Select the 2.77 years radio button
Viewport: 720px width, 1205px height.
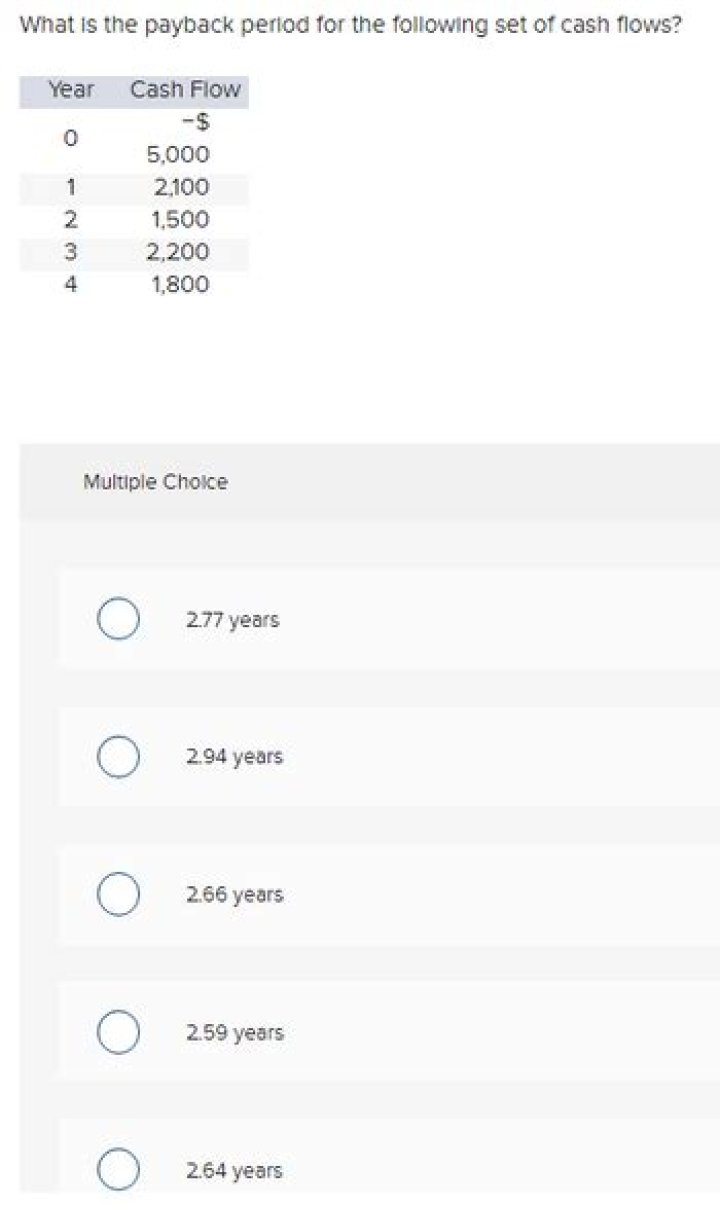pos(118,620)
